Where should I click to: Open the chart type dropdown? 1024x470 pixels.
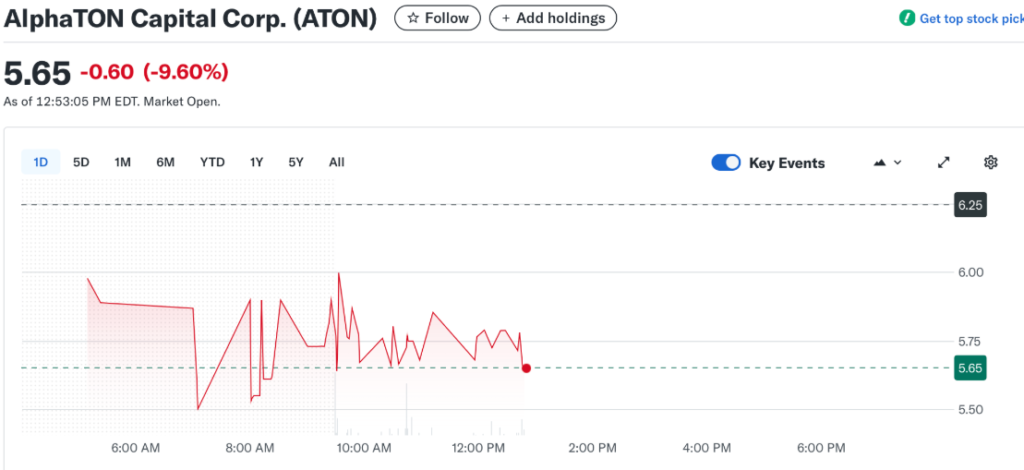888,163
